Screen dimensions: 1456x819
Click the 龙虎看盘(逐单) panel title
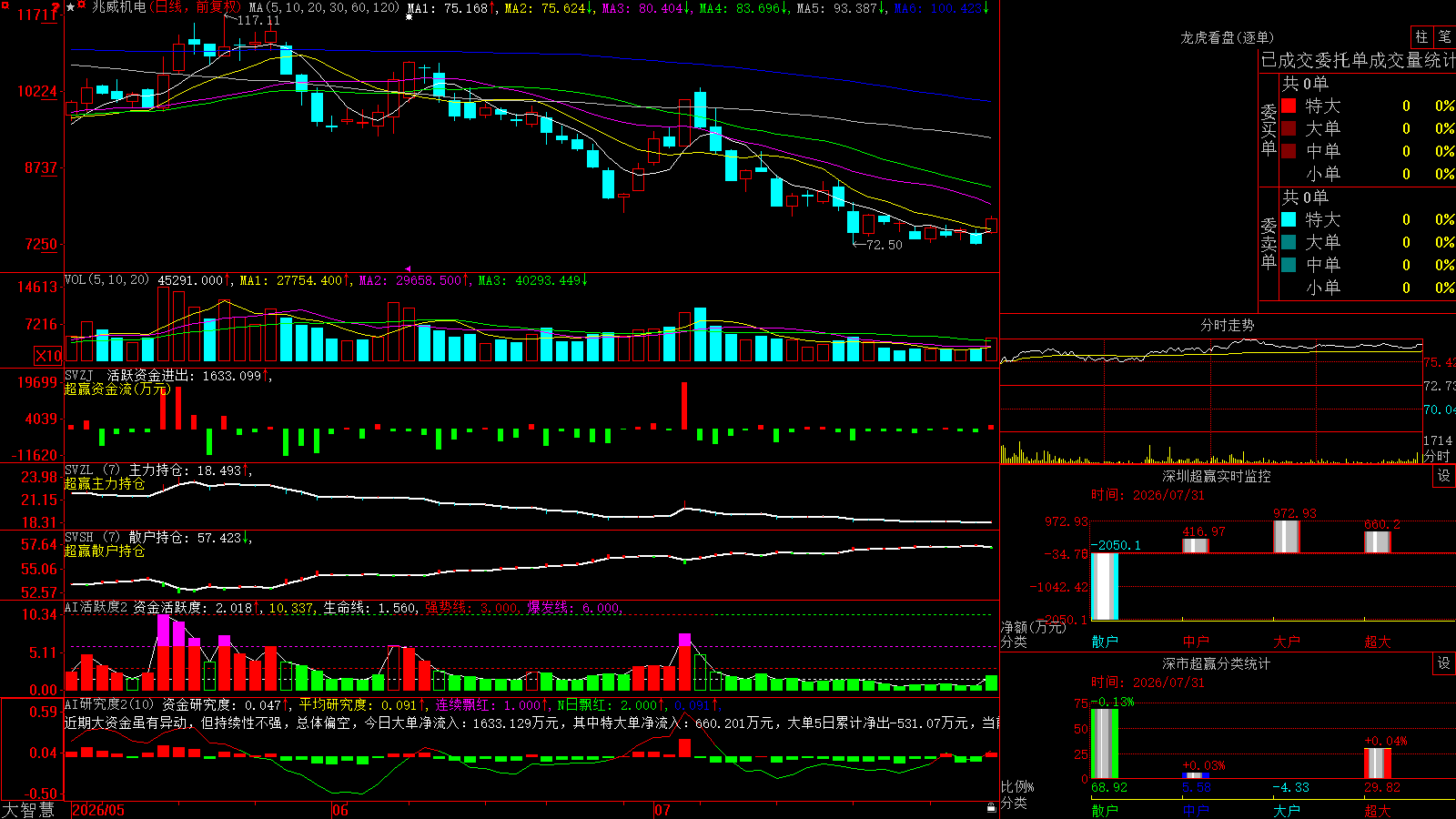(1227, 37)
